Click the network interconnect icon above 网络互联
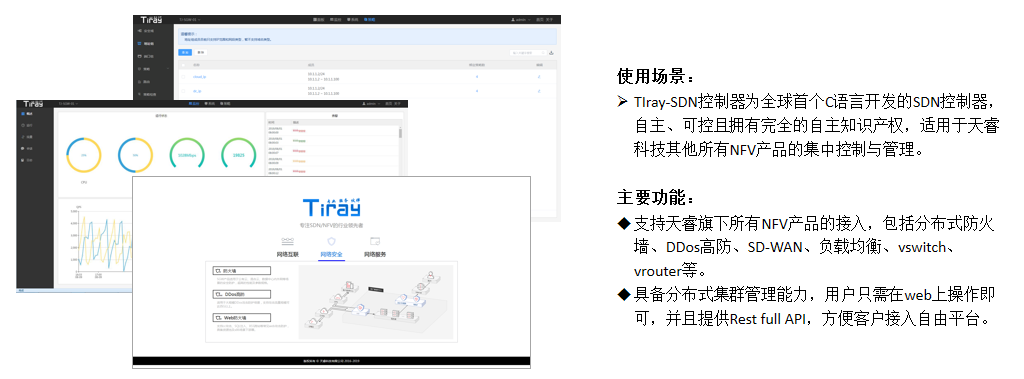The width and height of the screenshot is (1024, 379). [288, 241]
